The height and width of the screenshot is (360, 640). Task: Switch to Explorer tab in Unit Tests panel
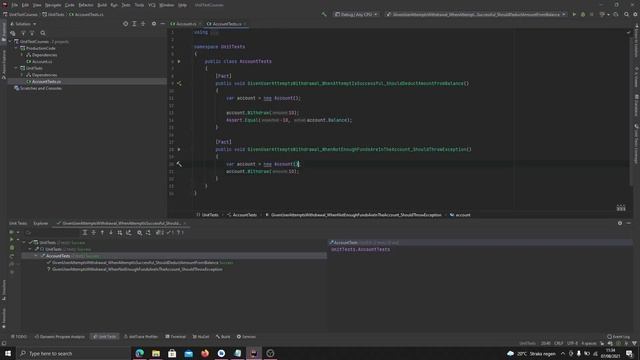[x=40, y=223]
